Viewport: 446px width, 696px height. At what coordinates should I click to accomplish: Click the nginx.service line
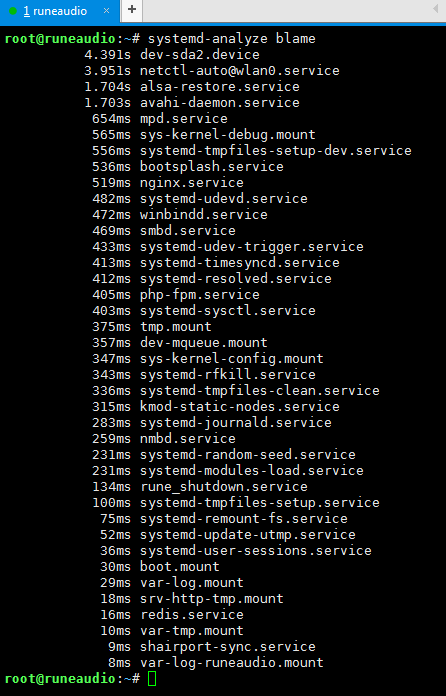[x=168, y=182]
